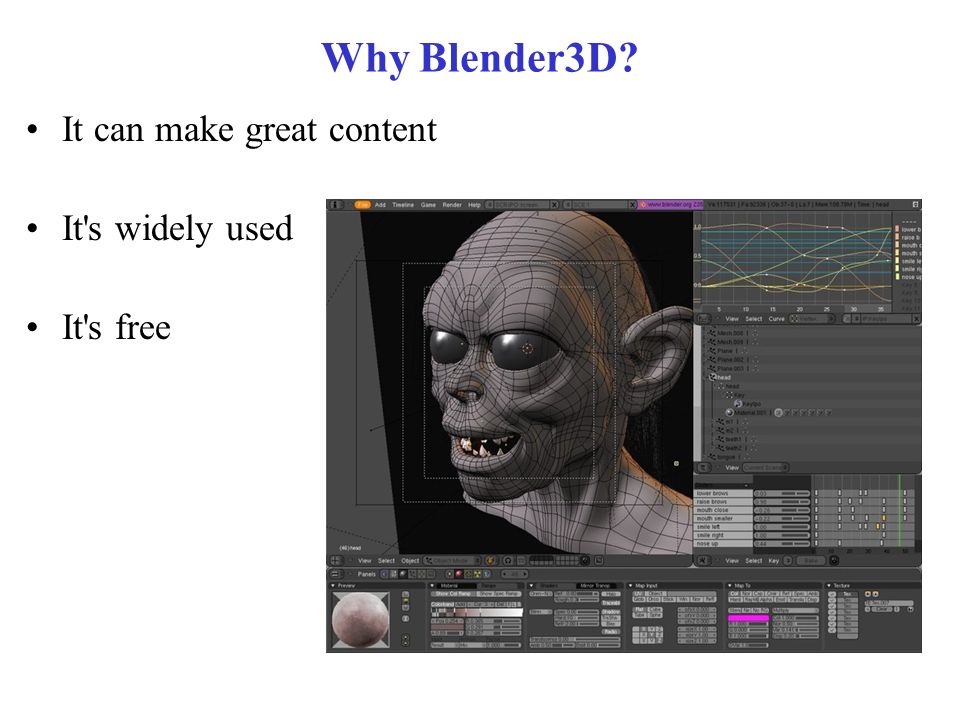Click the IPO curve editor type icon beside its View menu
The image size is (960, 720).
tap(703, 318)
